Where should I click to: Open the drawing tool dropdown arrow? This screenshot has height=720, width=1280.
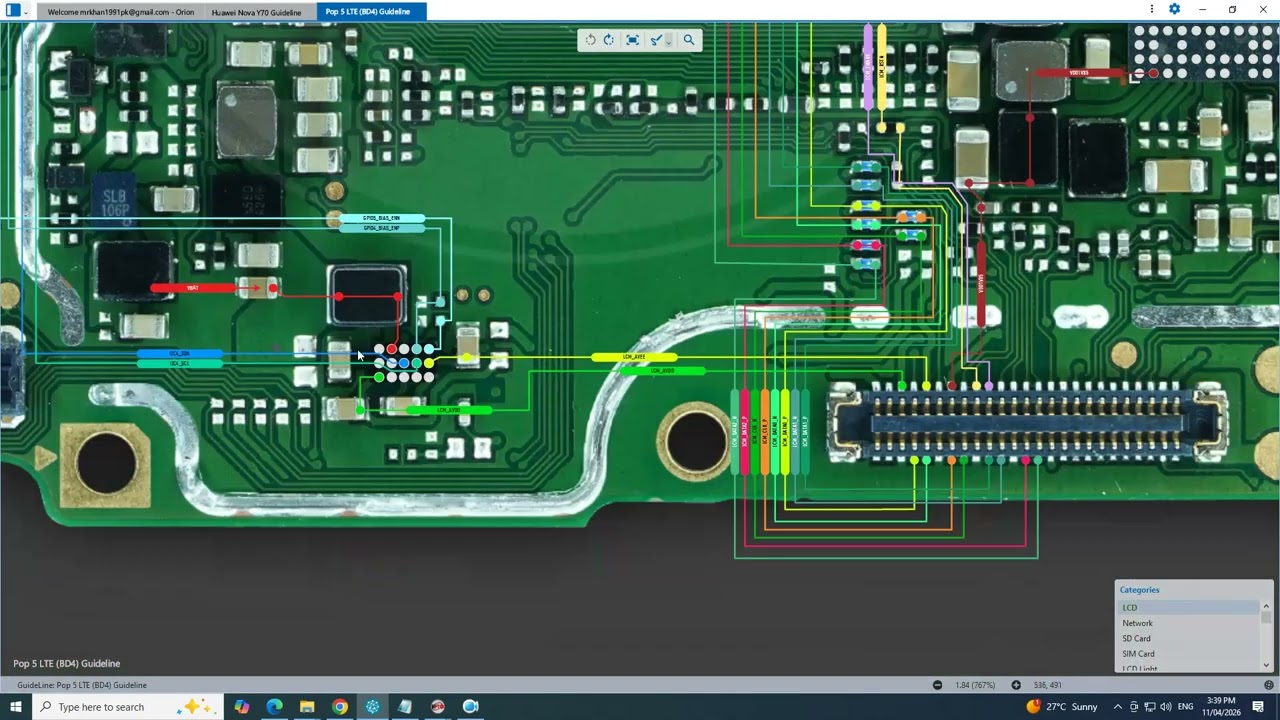pos(668,41)
